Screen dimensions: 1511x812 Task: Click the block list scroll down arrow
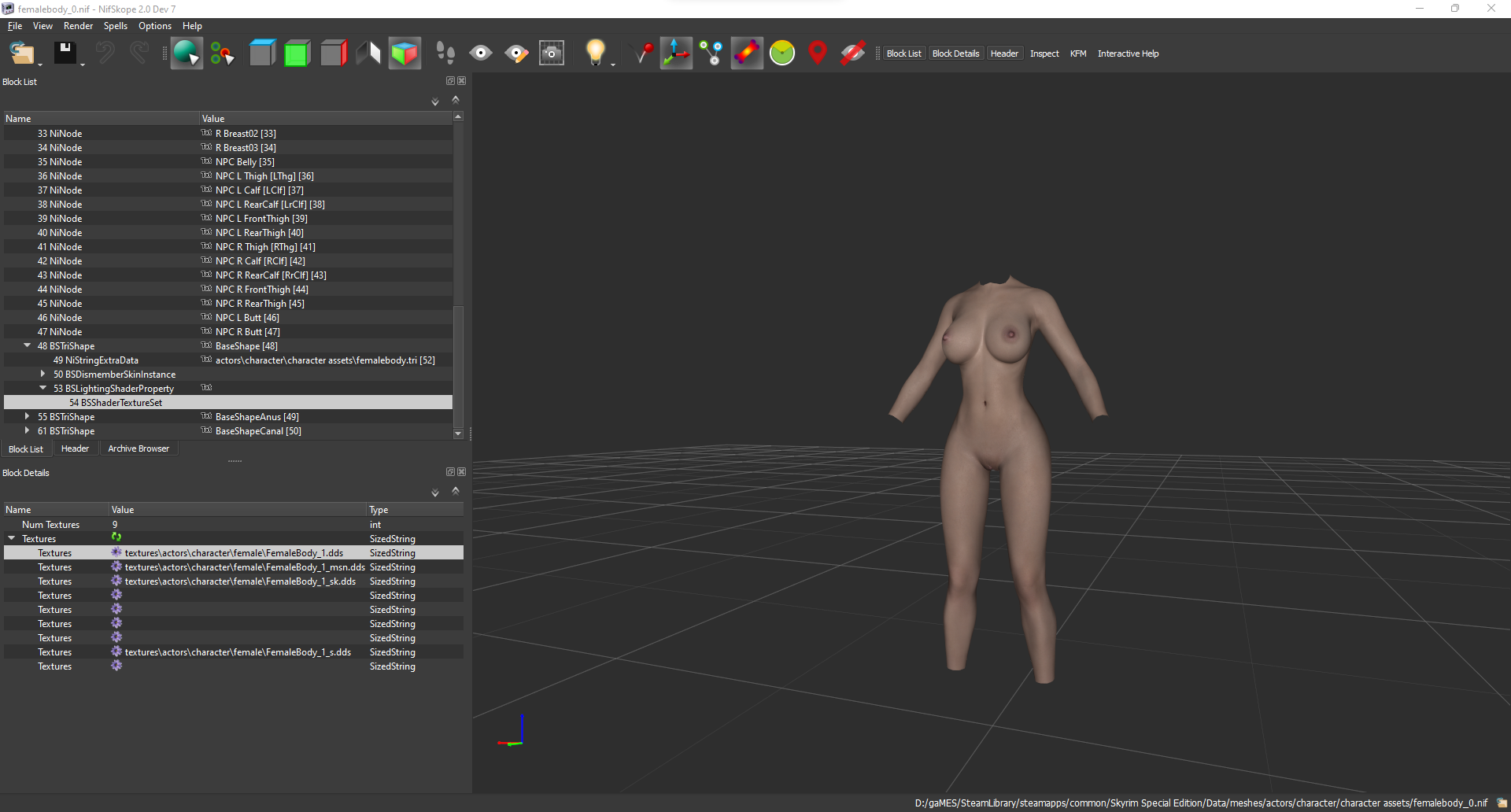pos(458,434)
